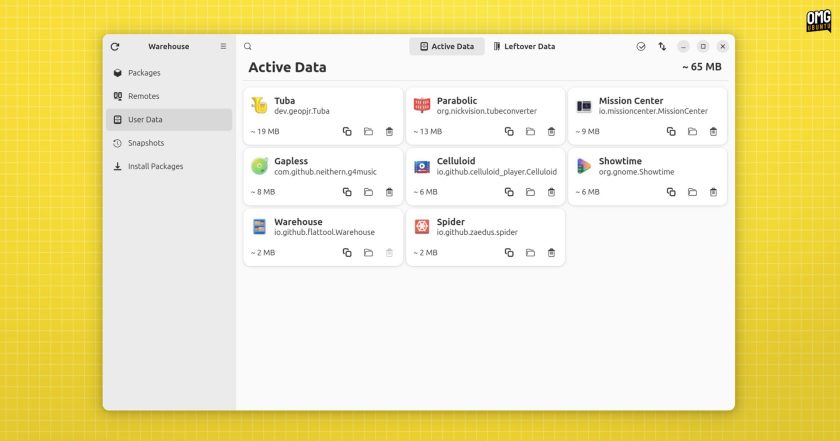The height and width of the screenshot is (441, 840).
Task: Open Parabolic data folder
Action: point(530,131)
